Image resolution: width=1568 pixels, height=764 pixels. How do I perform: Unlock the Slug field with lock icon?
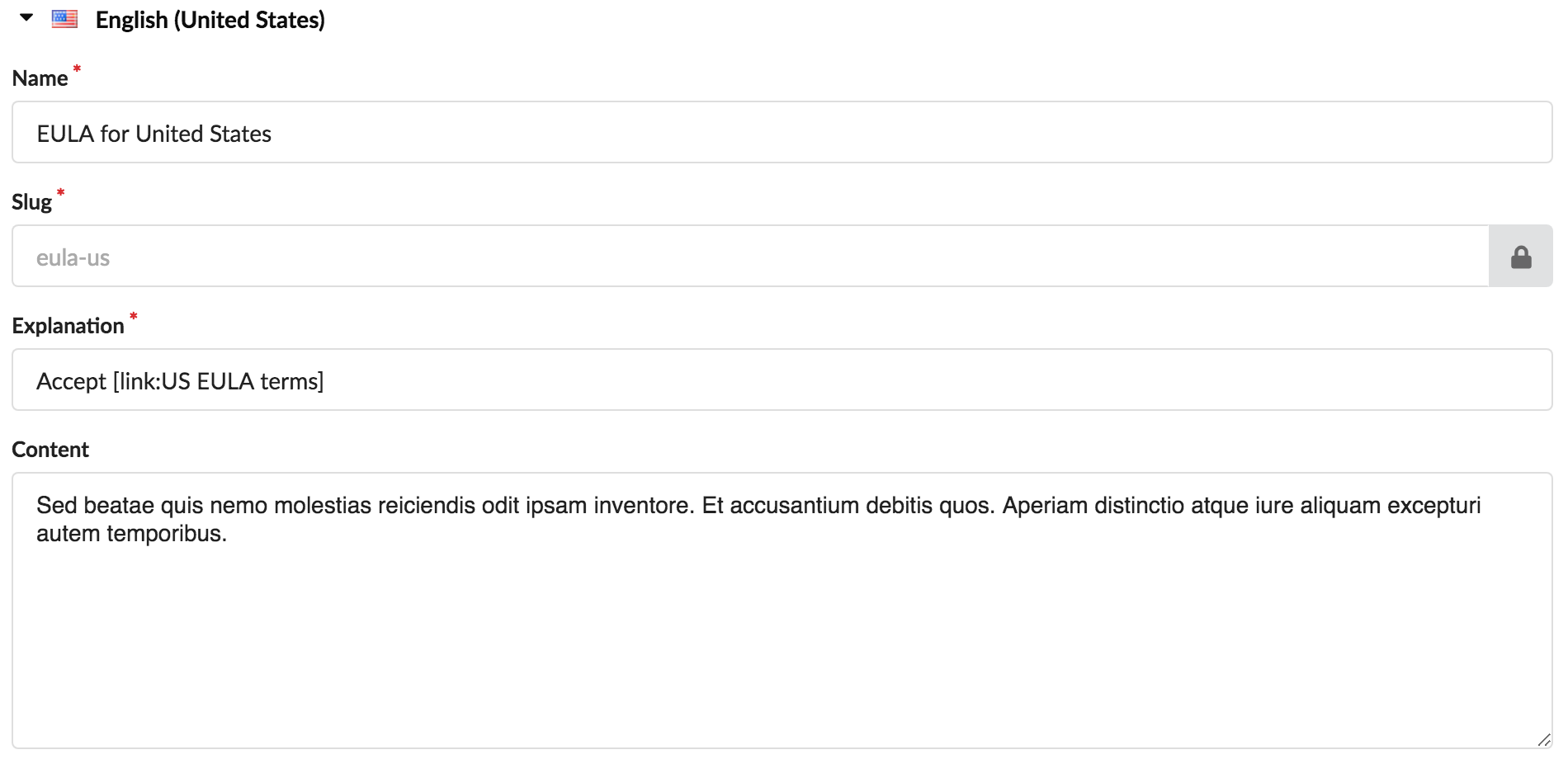coord(1521,257)
